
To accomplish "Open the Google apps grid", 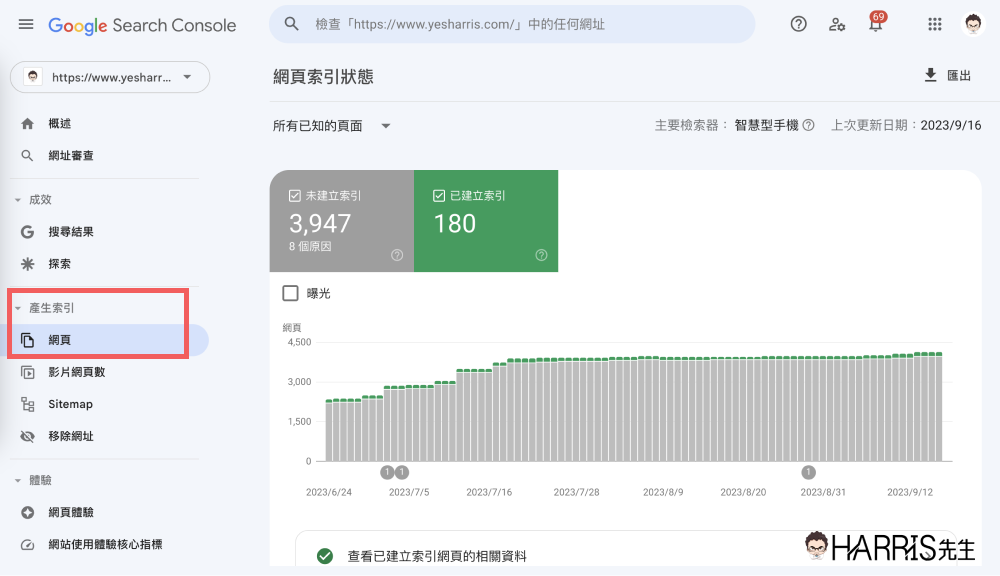I will tap(934, 24).
